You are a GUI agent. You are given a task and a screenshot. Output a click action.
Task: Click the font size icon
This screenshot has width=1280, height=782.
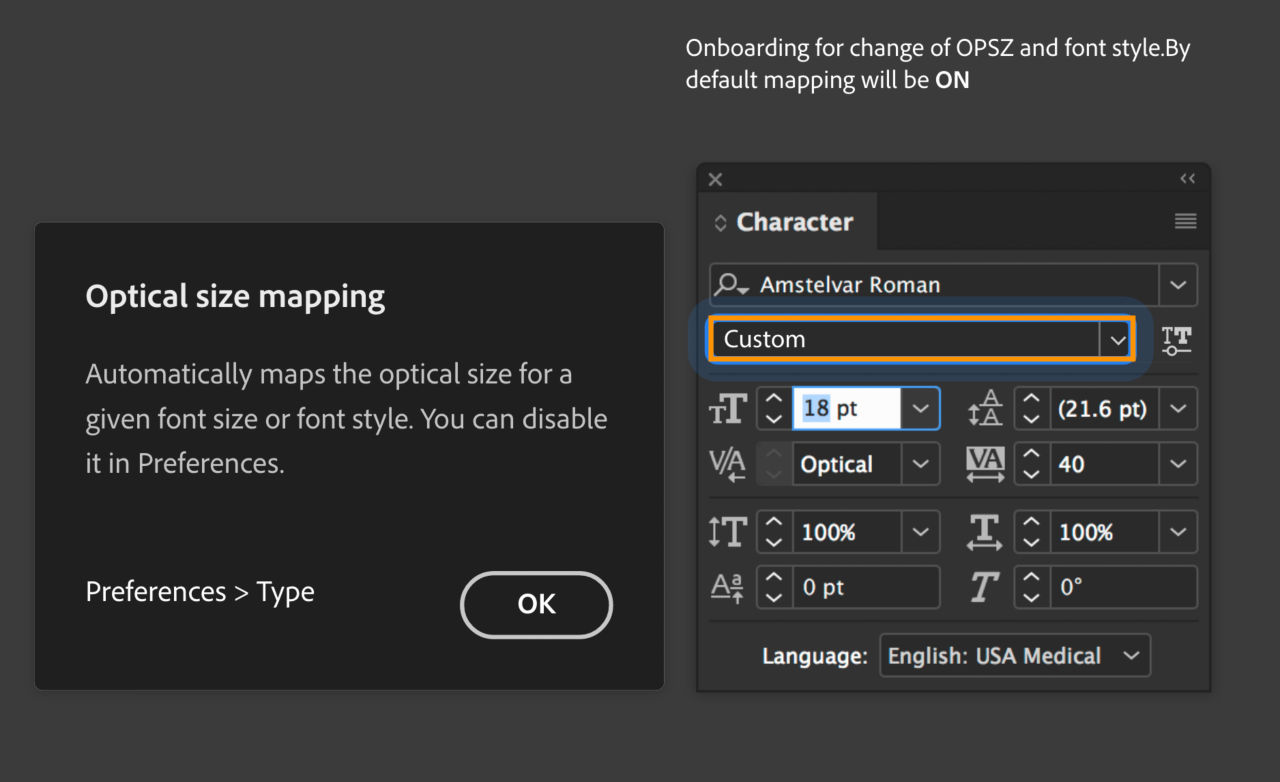pyautogui.click(x=728, y=408)
